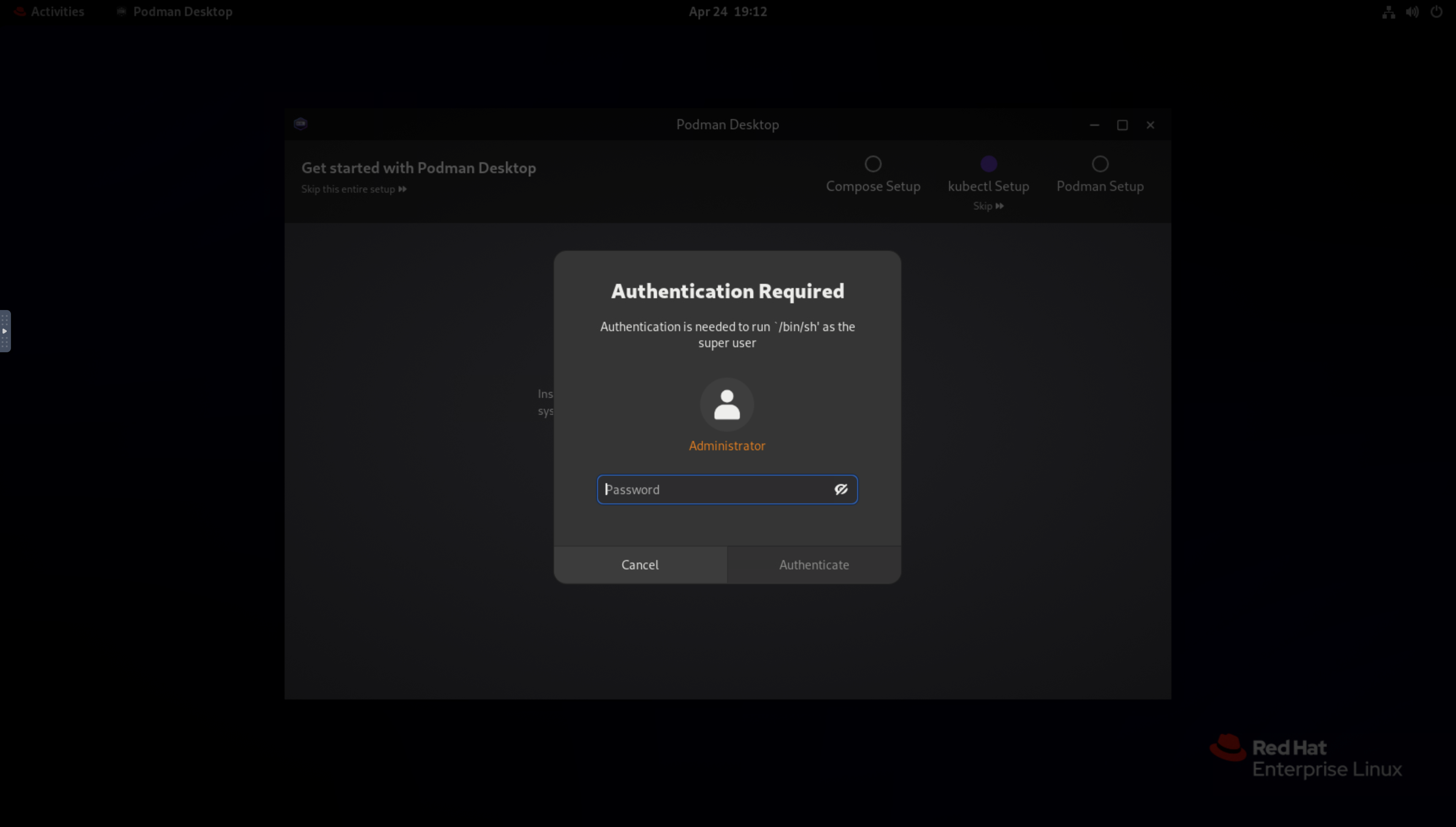The height and width of the screenshot is (827, 1456).
Task: Click the Administrator user avatar
Action: click(727, 404)
